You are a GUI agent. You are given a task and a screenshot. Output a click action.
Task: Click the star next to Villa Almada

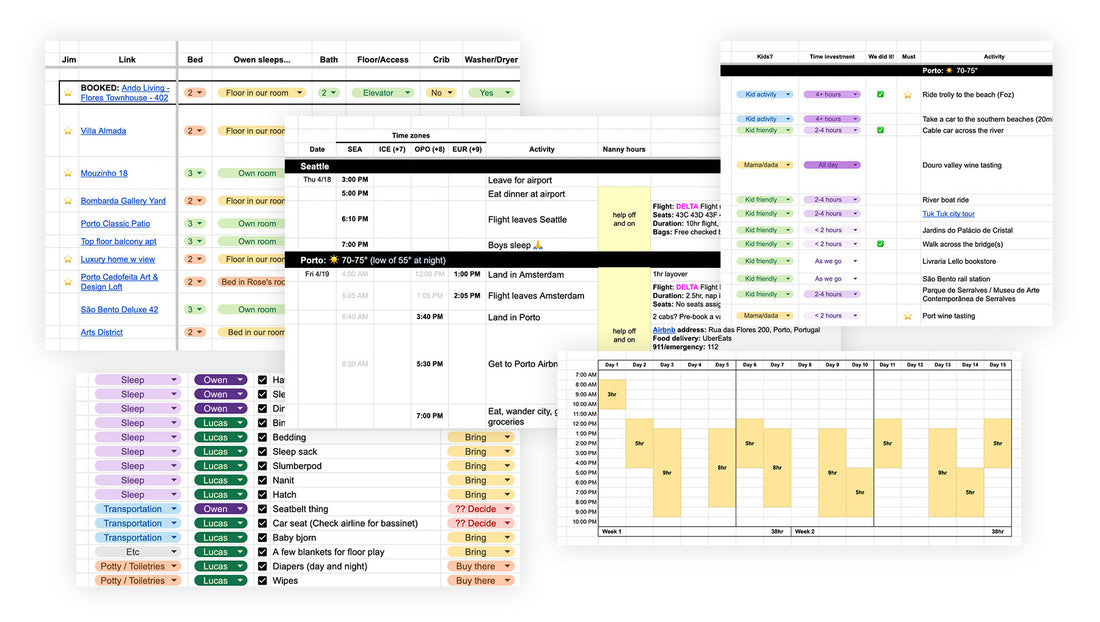tap(68, 131)
